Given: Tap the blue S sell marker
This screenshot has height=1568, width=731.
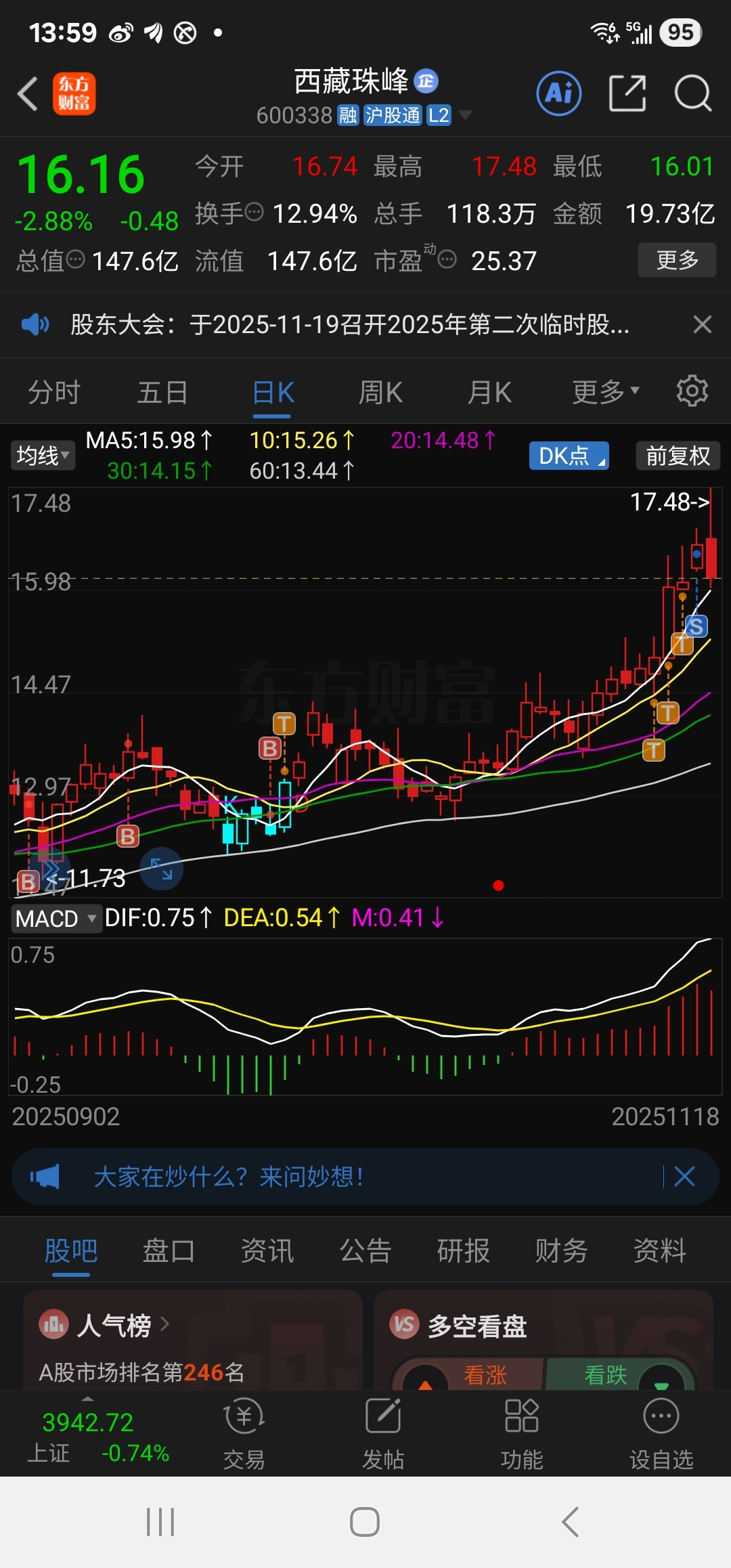Looking at the screenshot, I should click(x=696, y=626).
